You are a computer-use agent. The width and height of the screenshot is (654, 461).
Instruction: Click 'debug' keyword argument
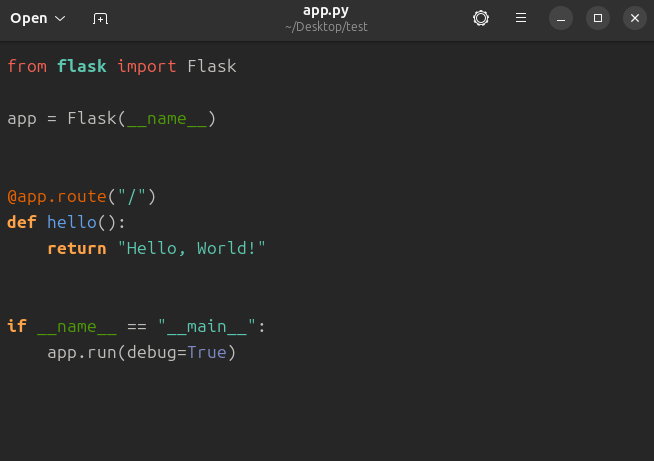[152, 353]
